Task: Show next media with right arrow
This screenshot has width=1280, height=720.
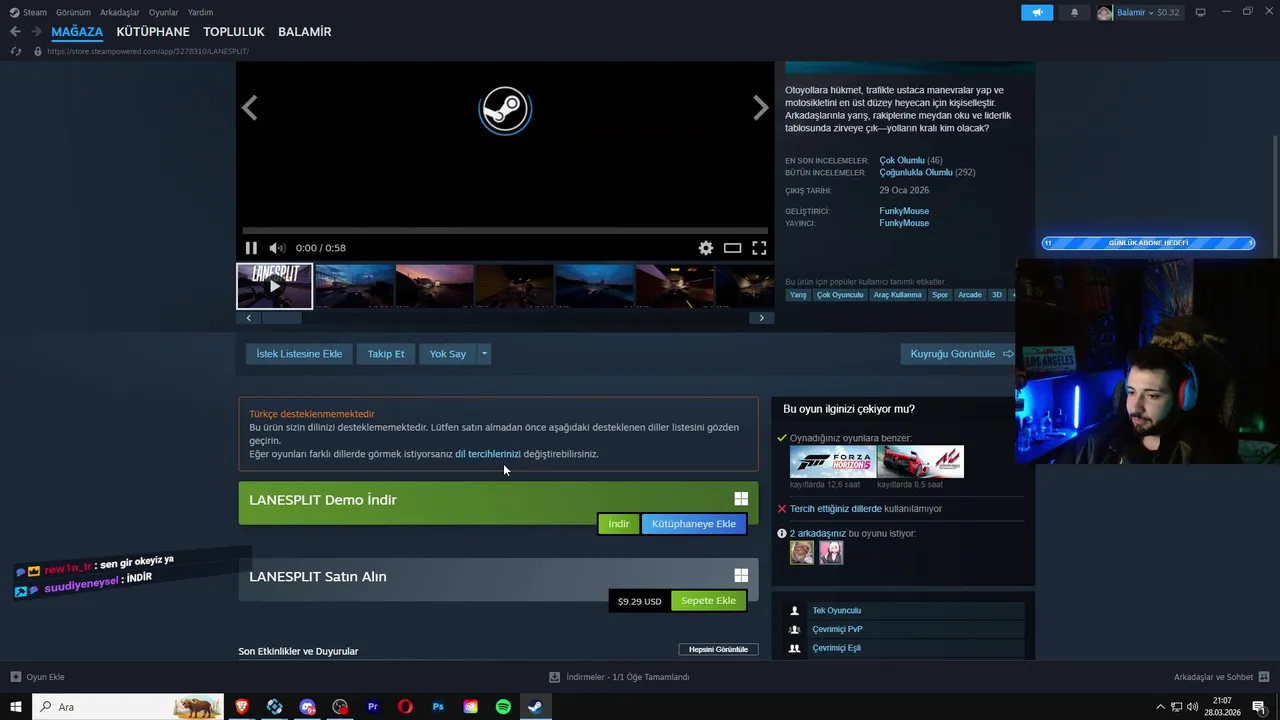Action: coord(761,108)
